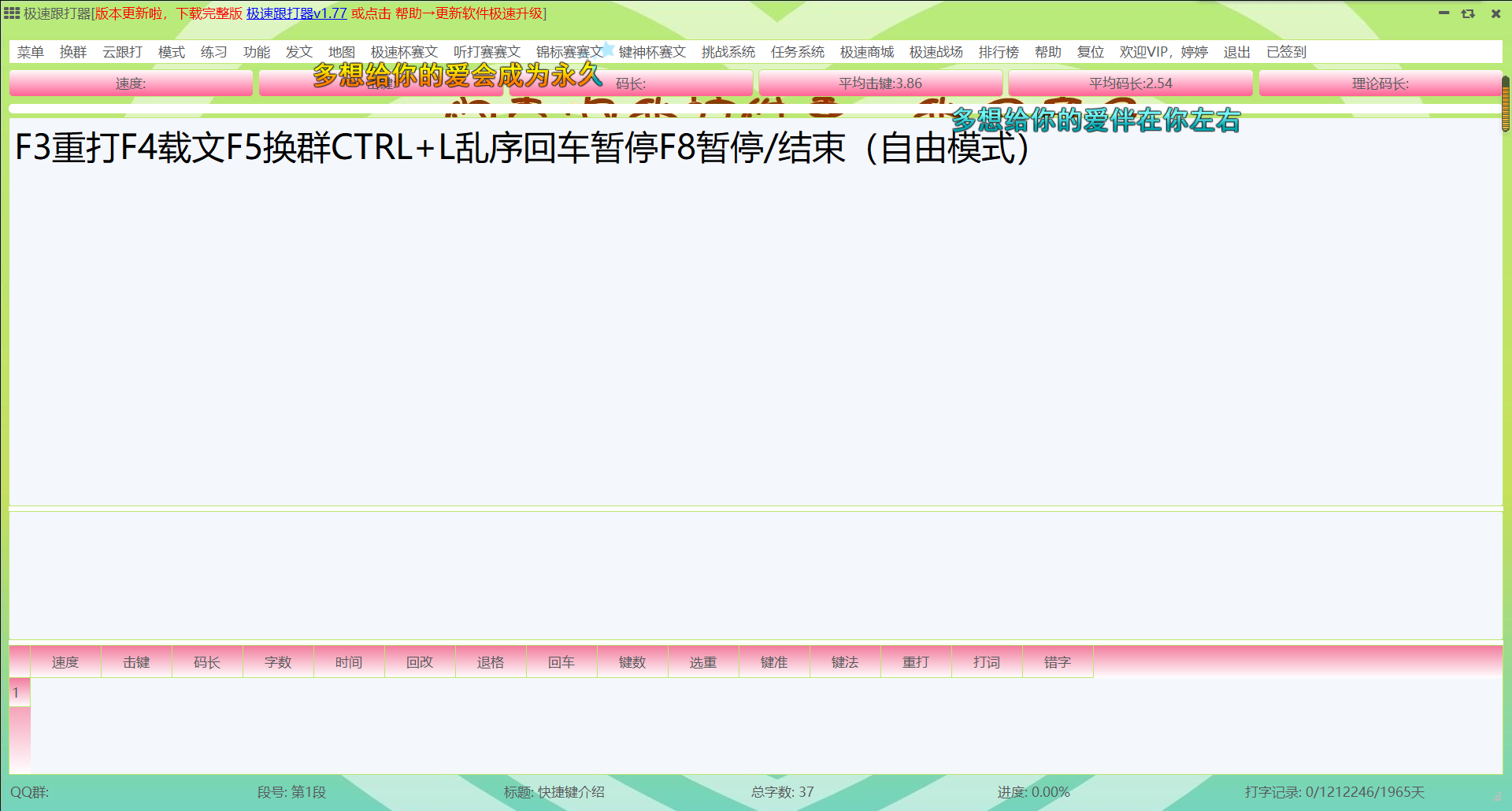Click the app grid icon in title bar
Viewport: 1512px width, 811px height.
pos(12,13)
